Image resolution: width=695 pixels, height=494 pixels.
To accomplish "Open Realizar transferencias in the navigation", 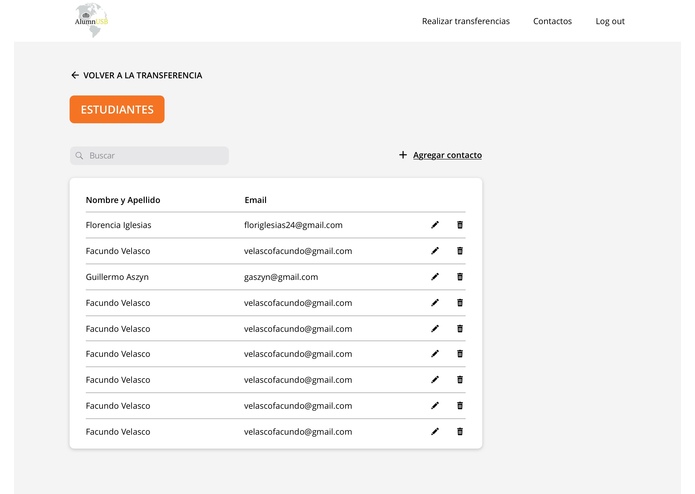I will [465, 21].
